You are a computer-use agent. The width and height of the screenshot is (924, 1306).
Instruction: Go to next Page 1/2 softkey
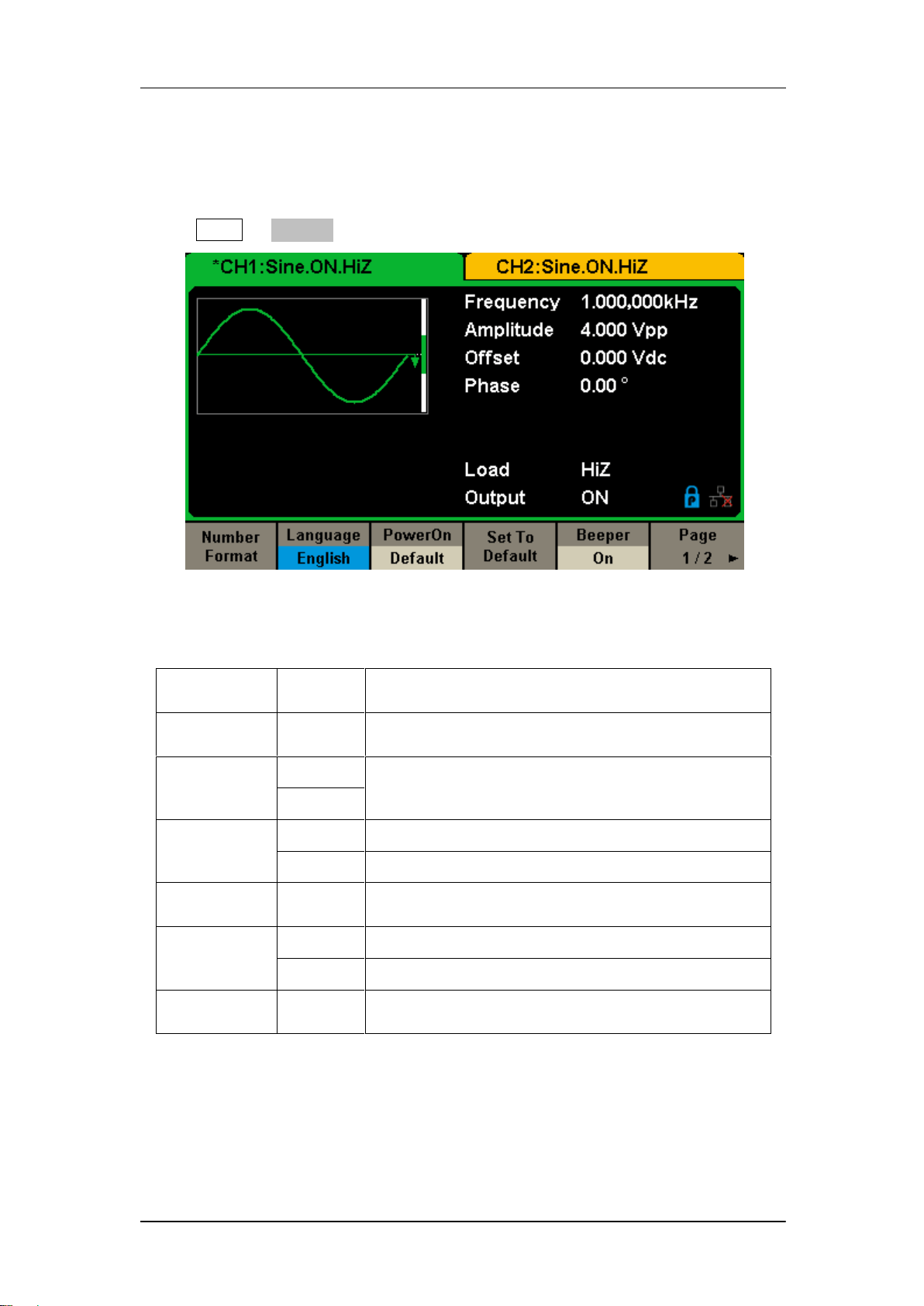point(697,546)
